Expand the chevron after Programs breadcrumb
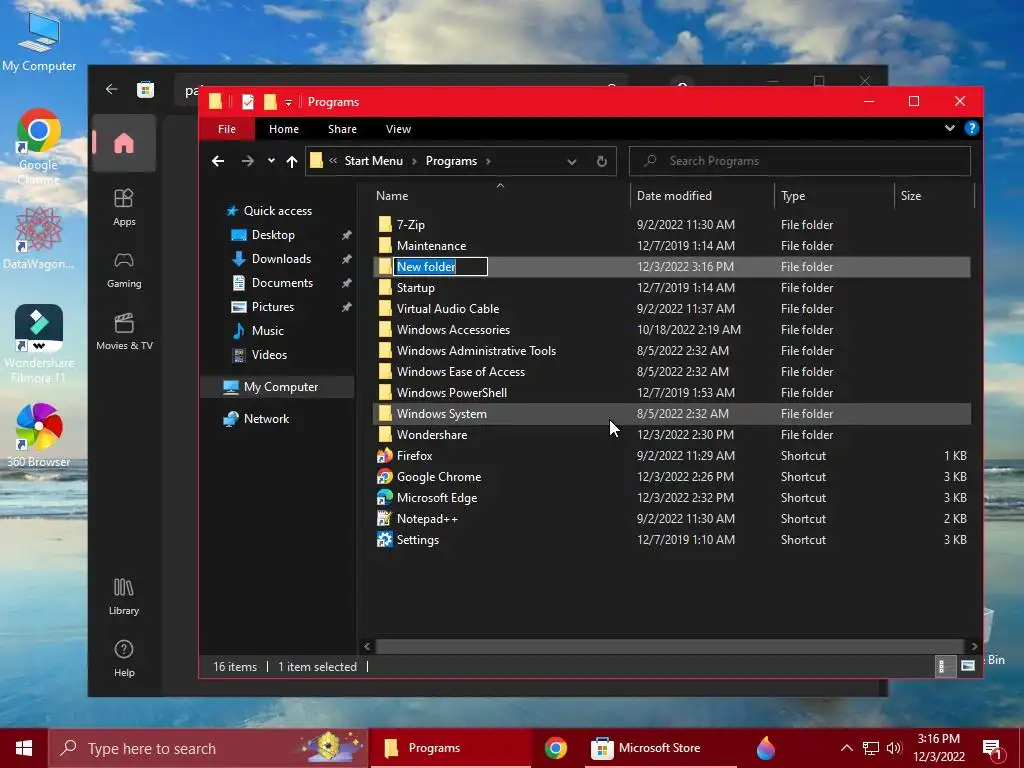The width and height of the screenshot is (1024, 768). (488, 161)
